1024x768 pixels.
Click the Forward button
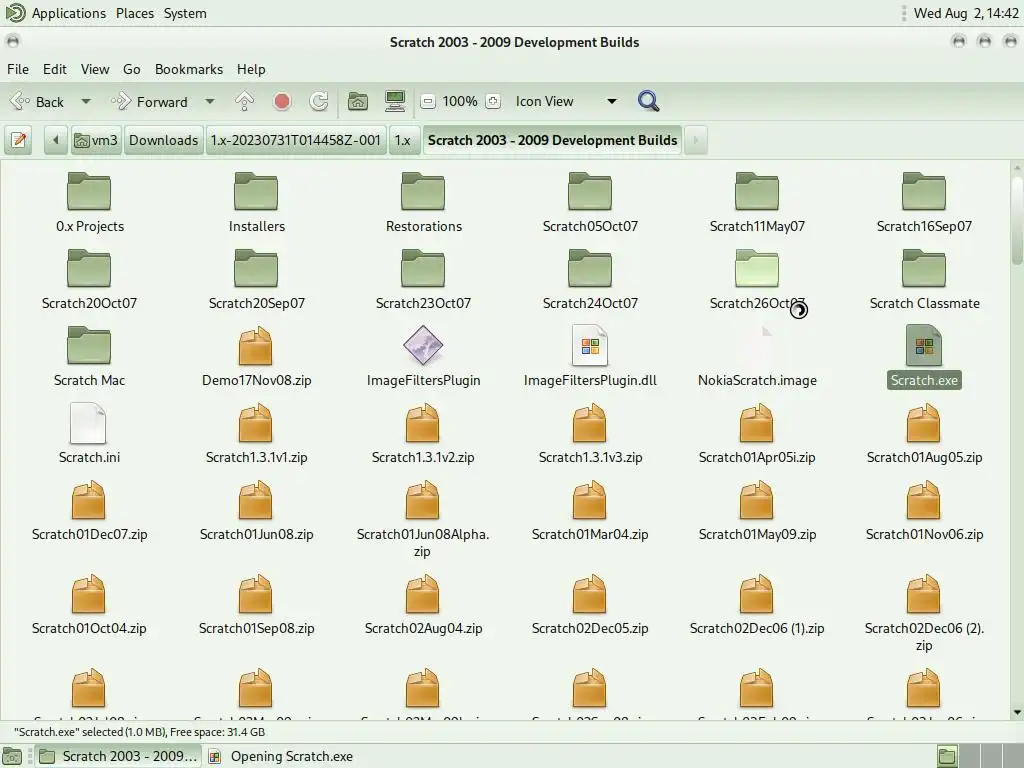(x=150, y=101)
